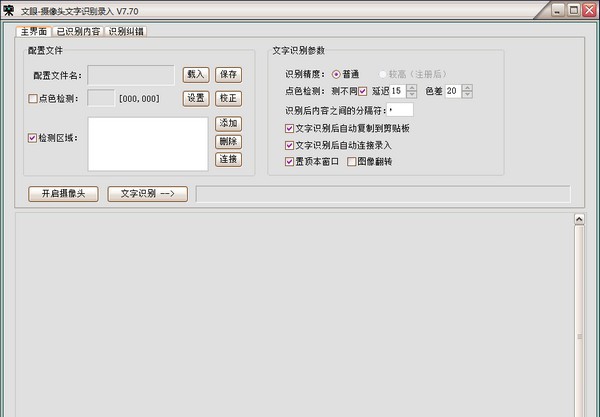Click the 连接 button

click(228, 159)
